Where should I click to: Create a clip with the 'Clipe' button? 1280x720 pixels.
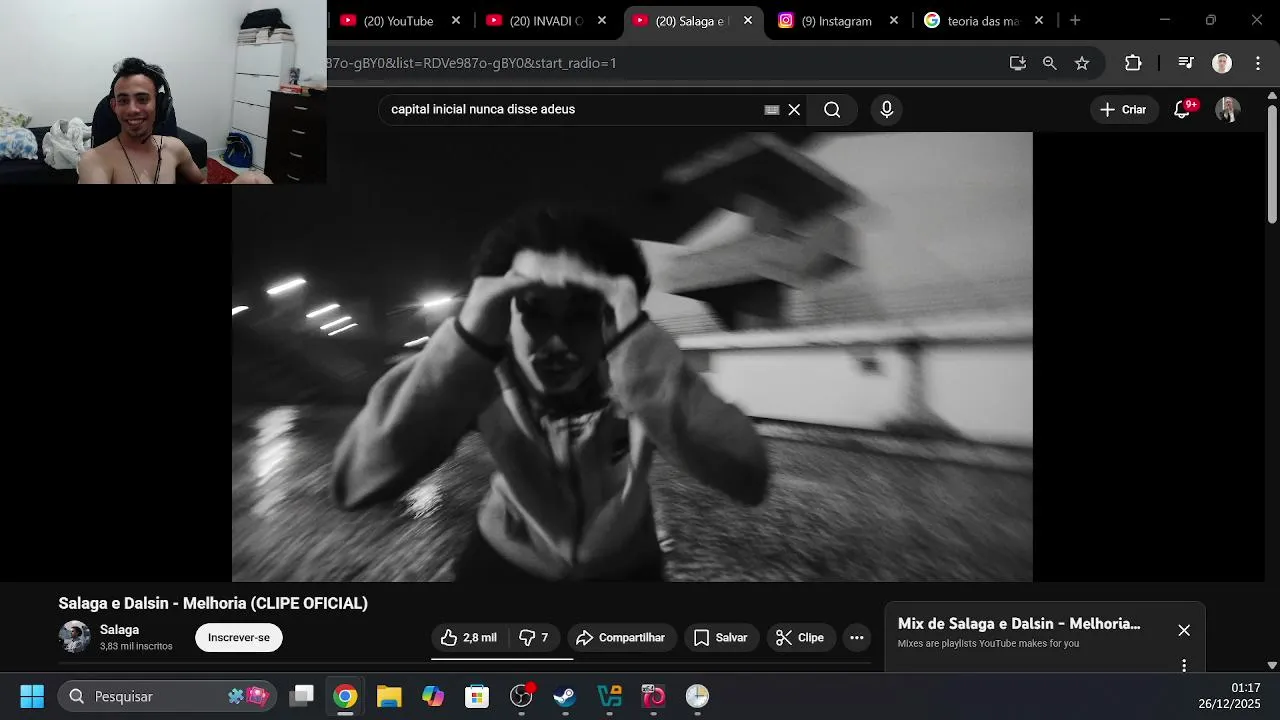pos(800,638)
